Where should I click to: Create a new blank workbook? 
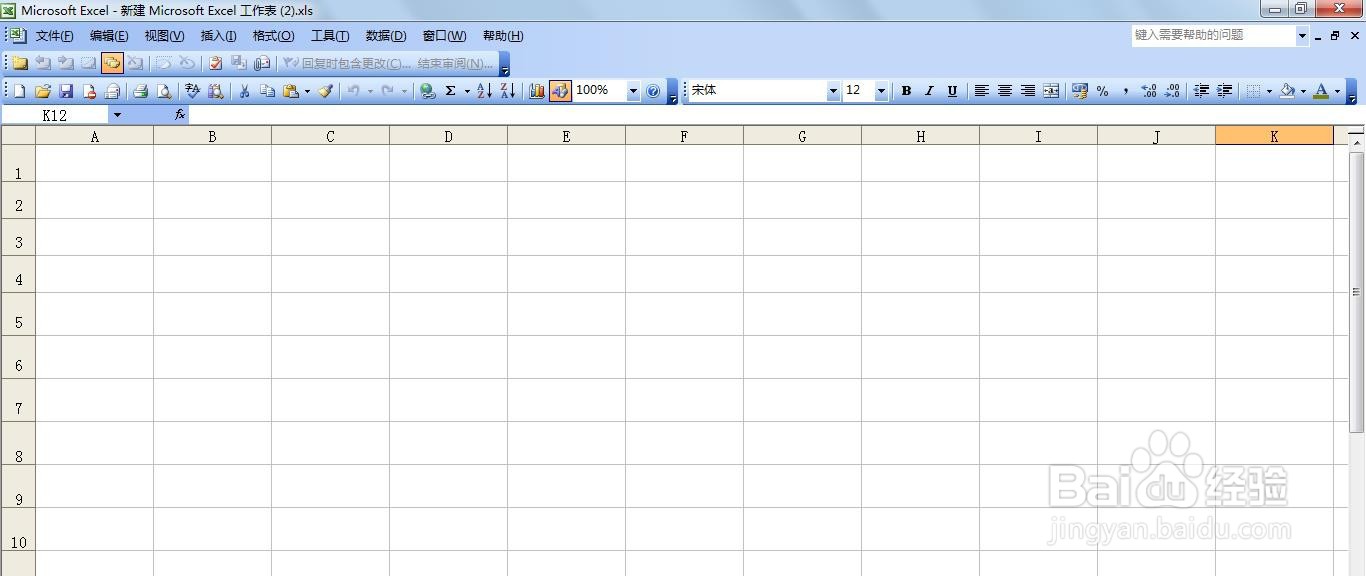19,91
